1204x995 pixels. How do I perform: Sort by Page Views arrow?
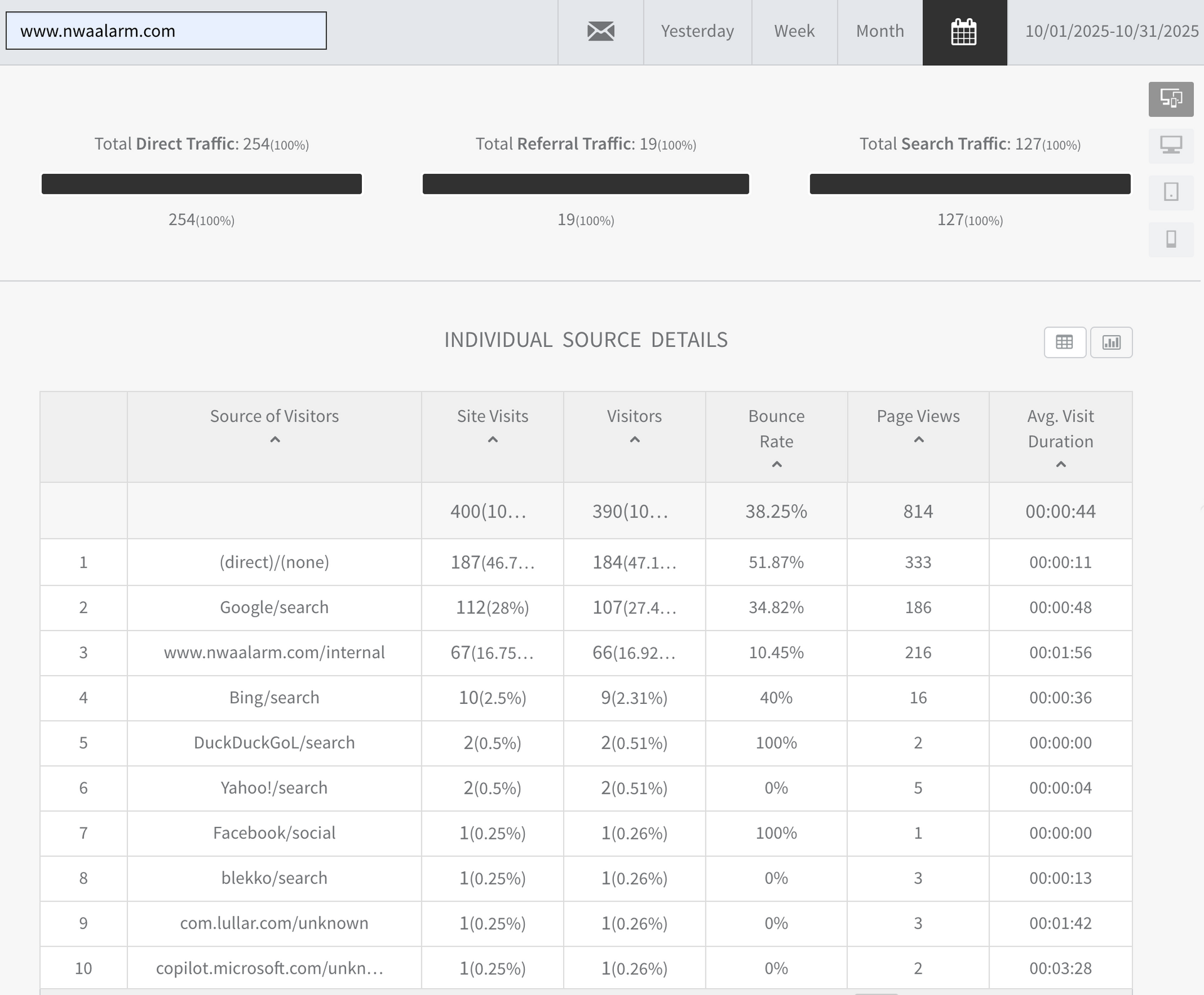[918, 440]
